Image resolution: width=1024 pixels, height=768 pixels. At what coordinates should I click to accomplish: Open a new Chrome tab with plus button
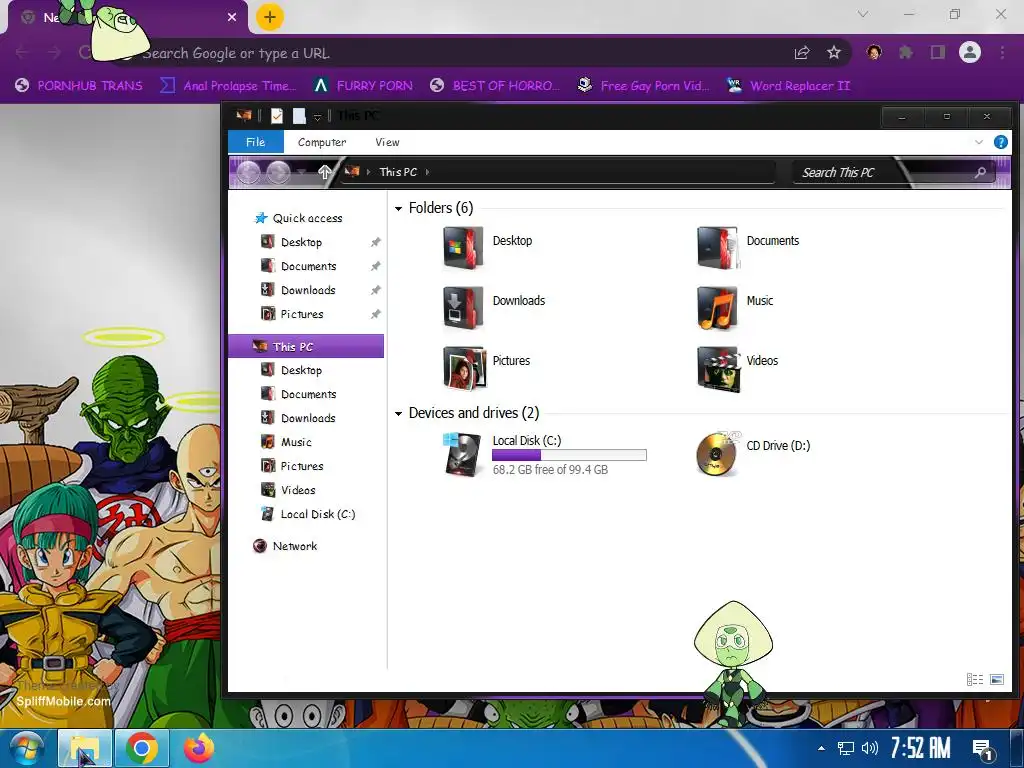pos(270,17)
